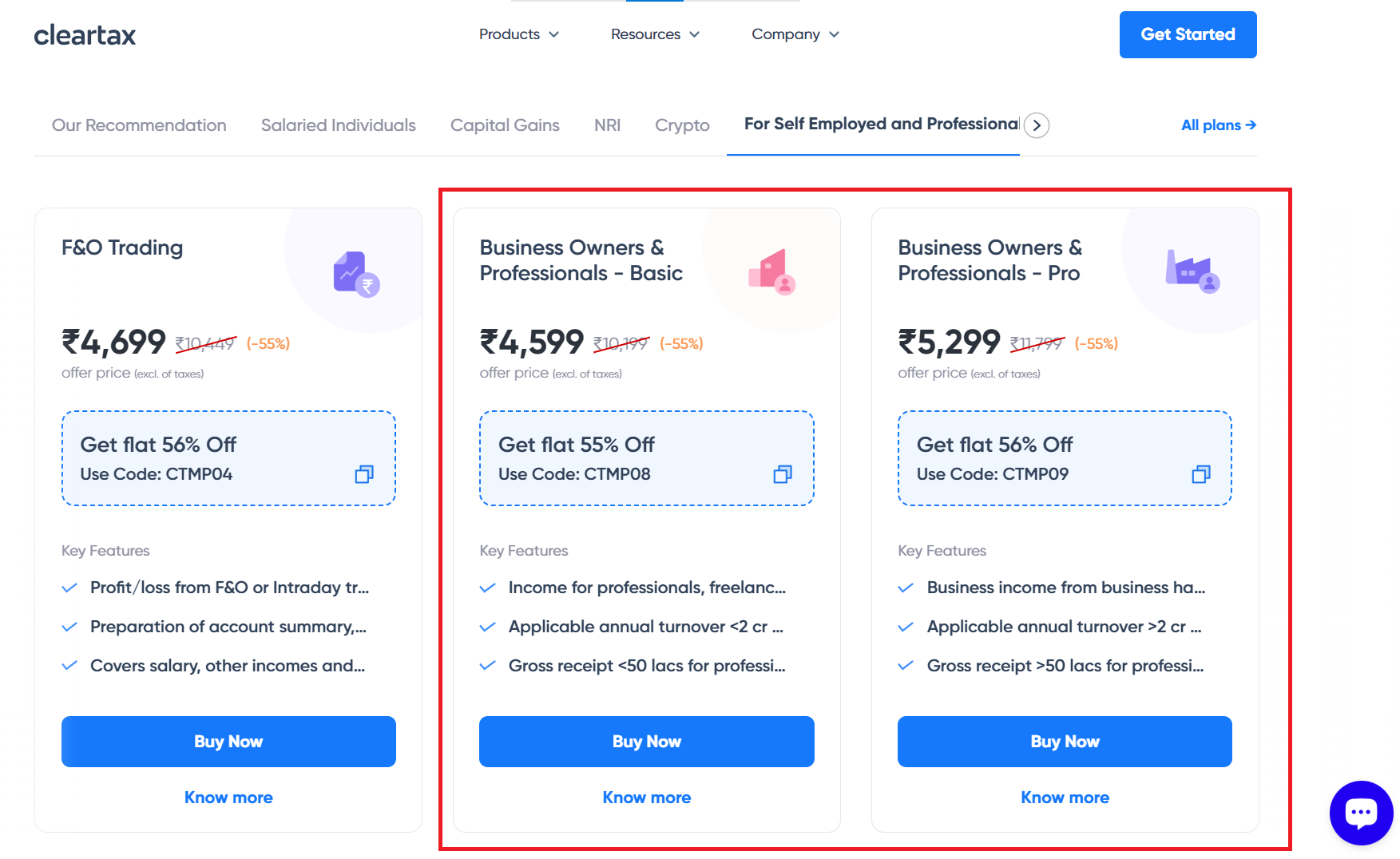
Task: Switch to the Capital Gains tab
Action: pyautogui.click(x=505, y=125)
